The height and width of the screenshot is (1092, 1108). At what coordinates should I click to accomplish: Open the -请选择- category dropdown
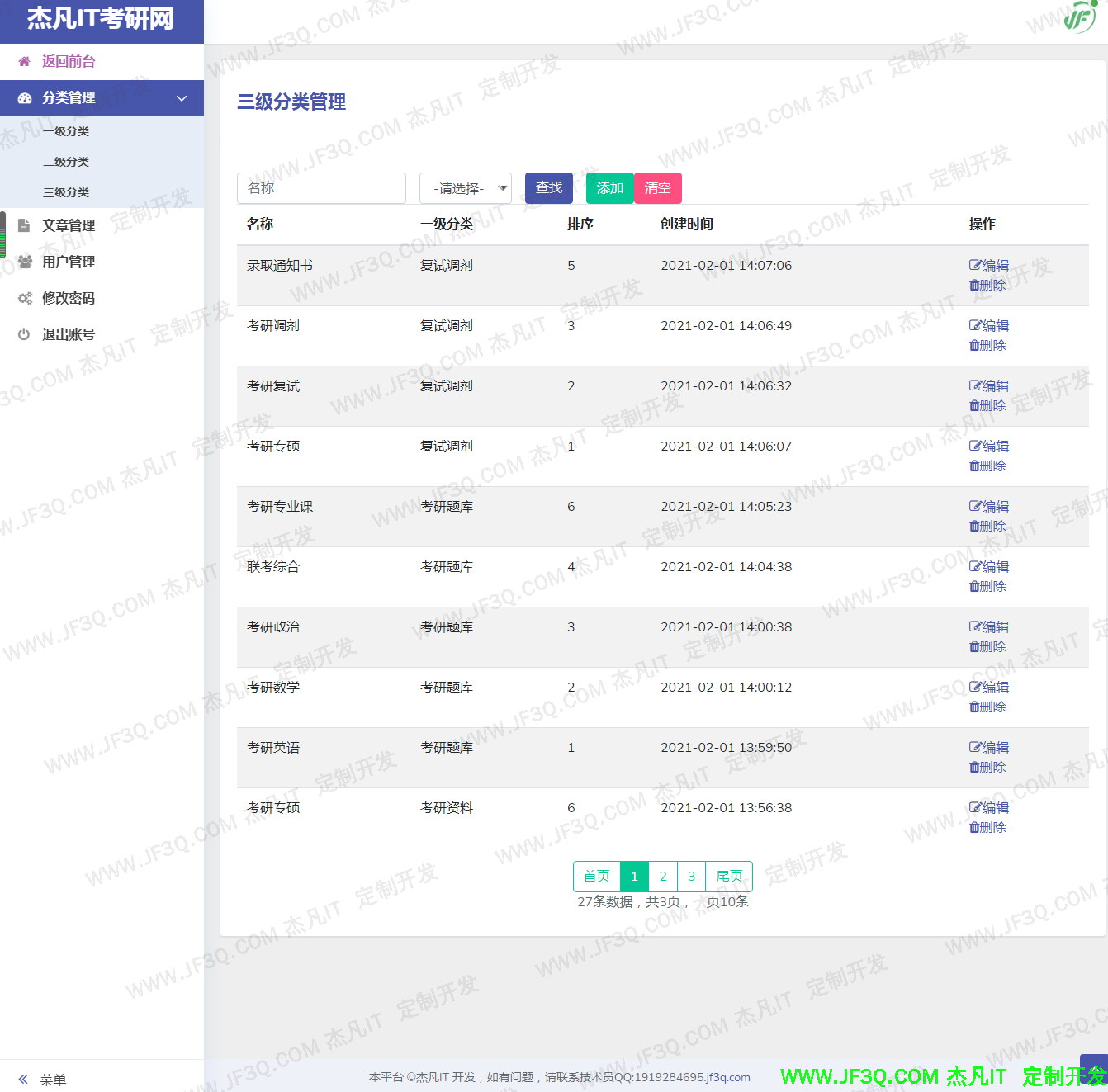pyautogui.click(x=466, y=188)
